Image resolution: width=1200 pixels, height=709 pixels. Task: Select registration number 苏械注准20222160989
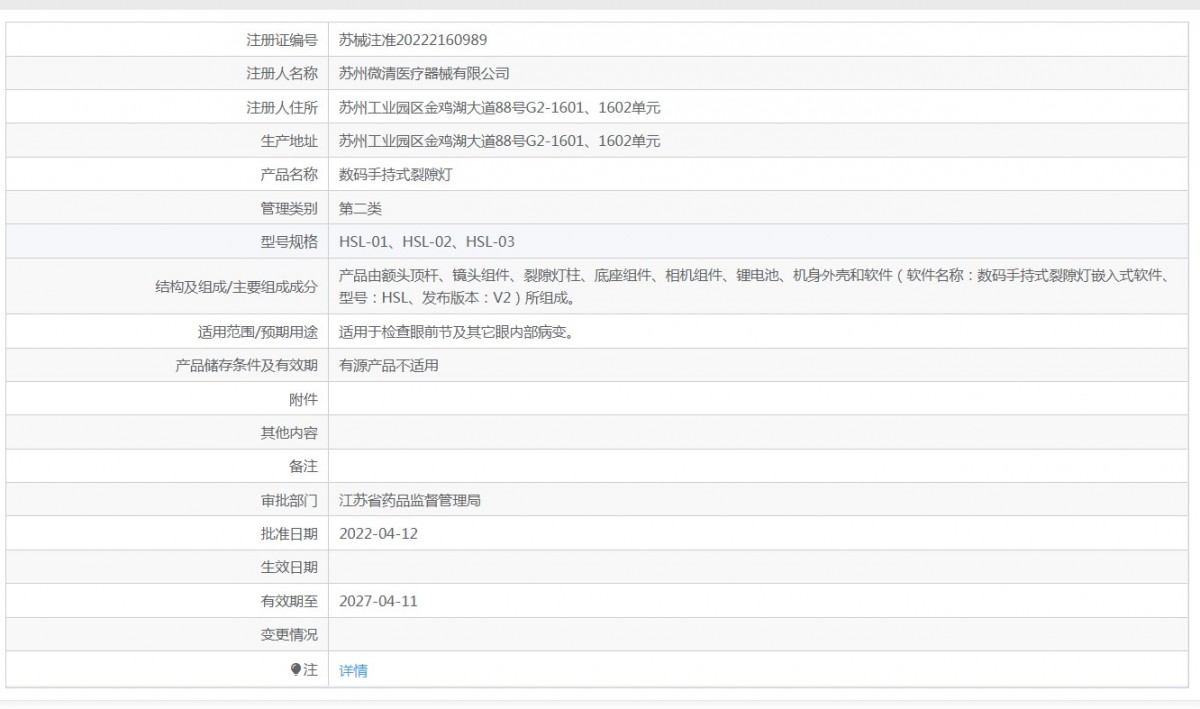coord(413,39)
